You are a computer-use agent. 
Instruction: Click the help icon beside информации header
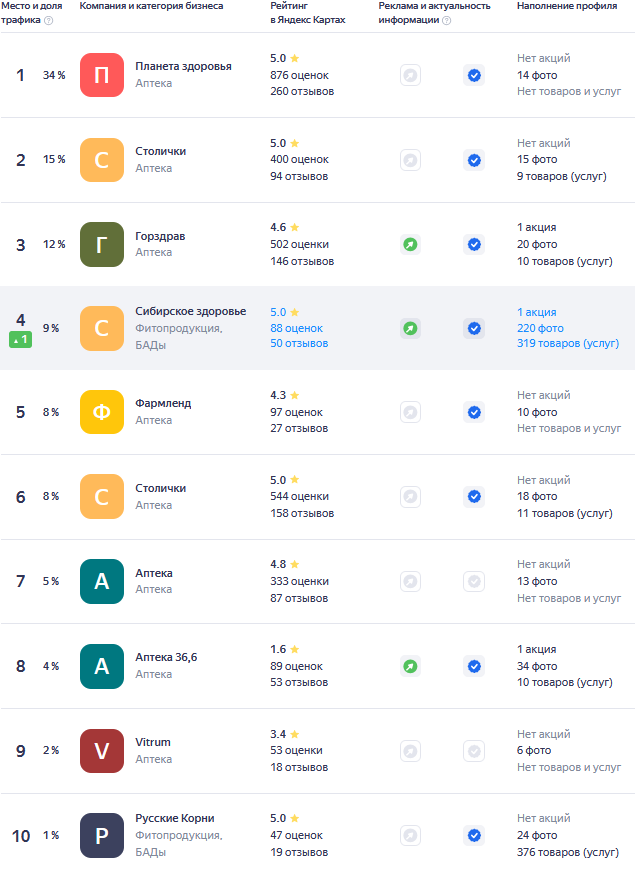(446, 20)
